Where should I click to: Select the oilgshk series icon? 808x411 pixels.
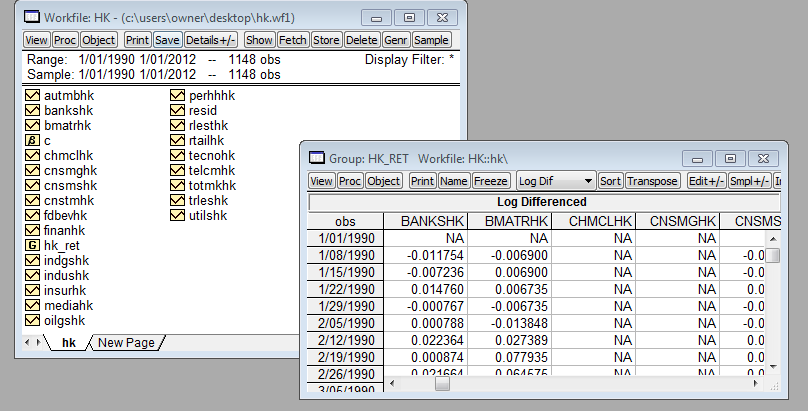point(32,320)
